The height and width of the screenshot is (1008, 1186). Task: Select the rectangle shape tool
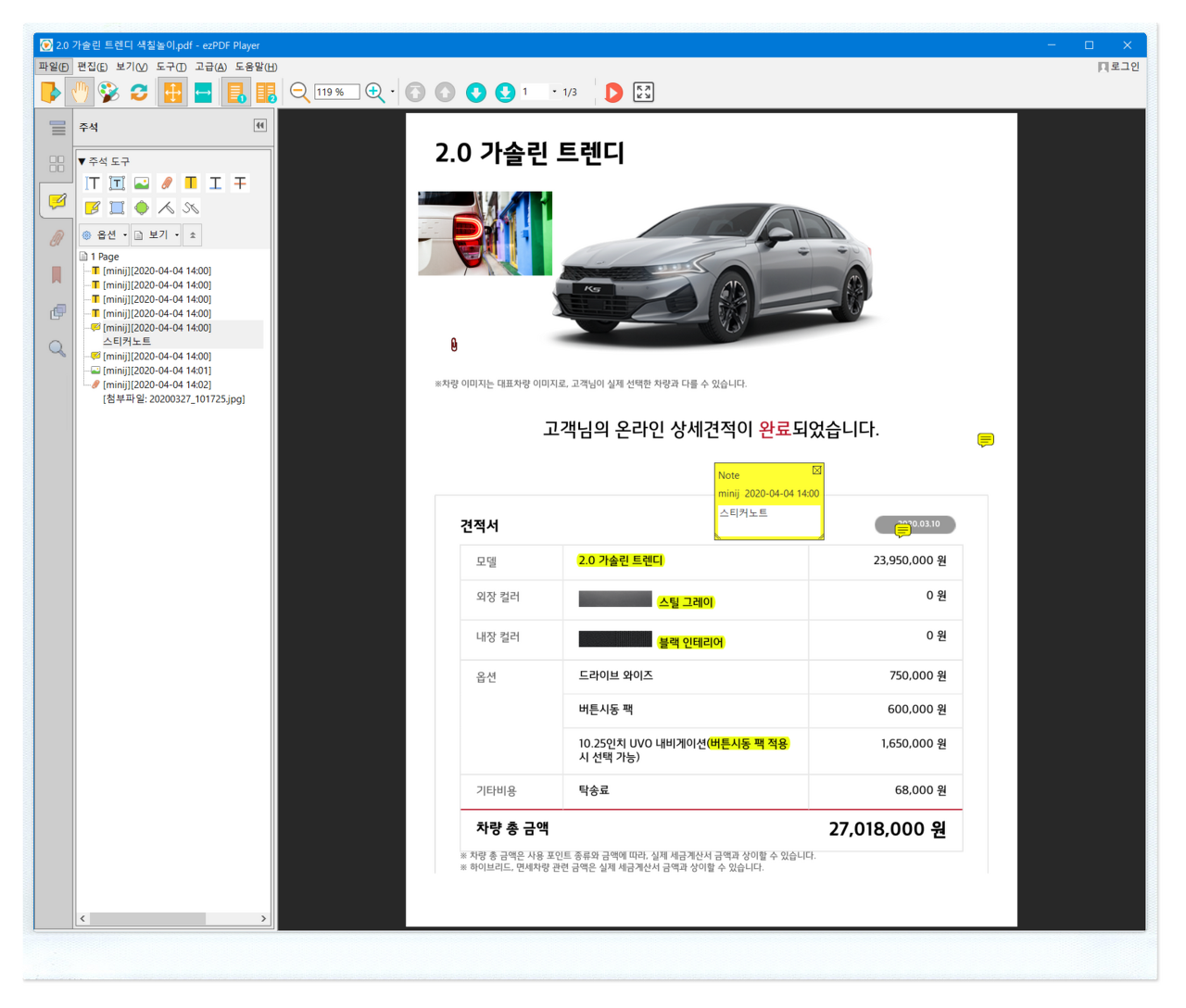click(x=117, y=208)
